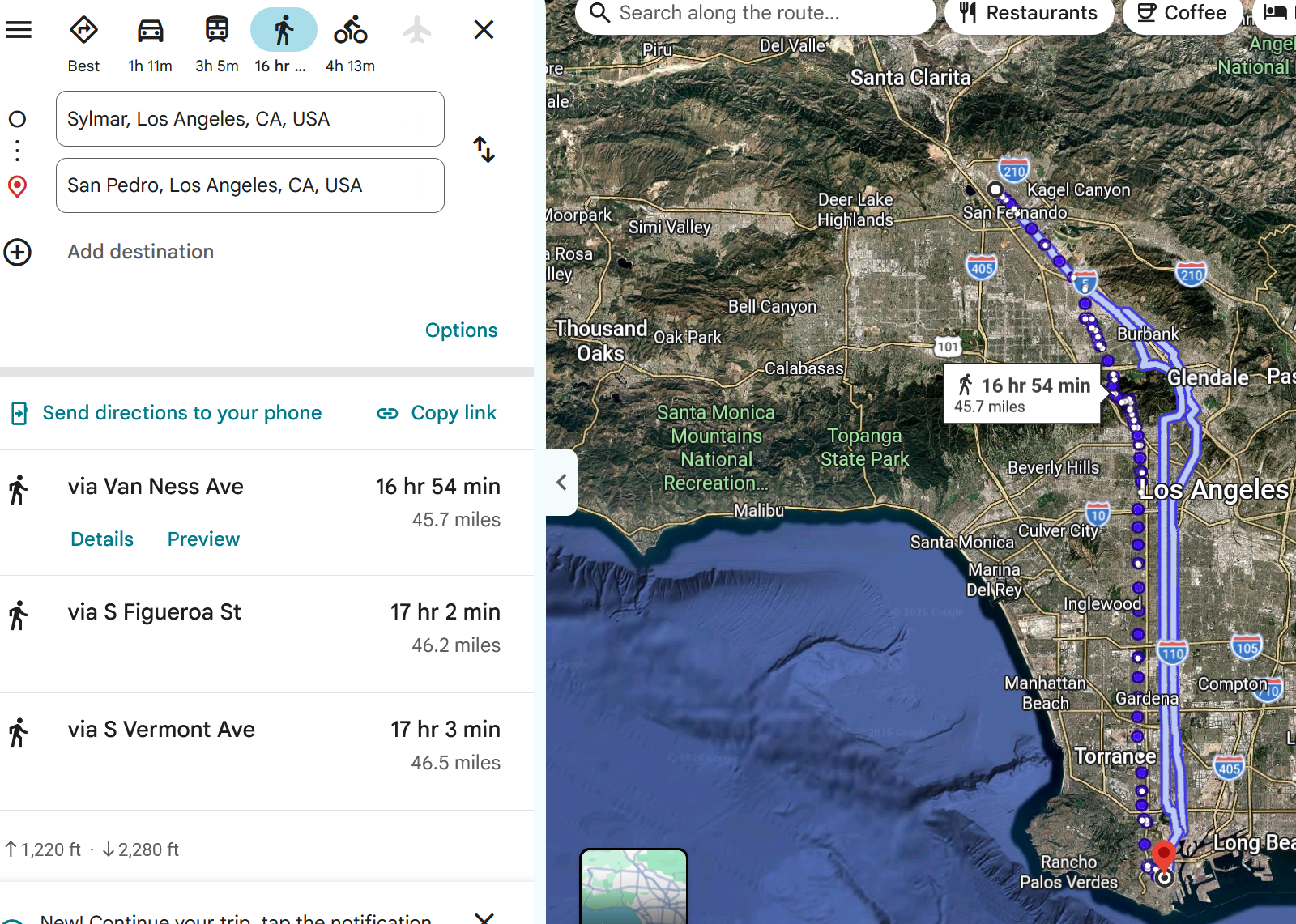Open the map layers thumbnail
Screen dimensions: 1296x924
click(x=634, y=886)
